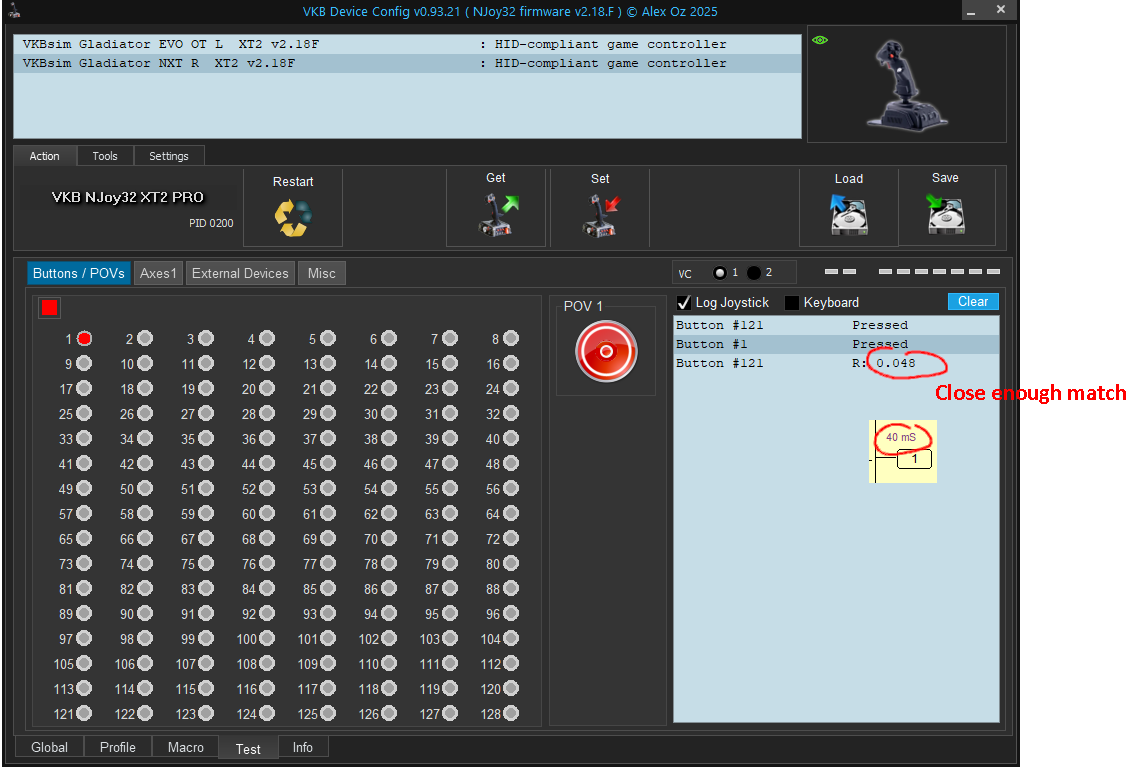
Task: Click button indicator 64
Action: click(x=511, y=513)
